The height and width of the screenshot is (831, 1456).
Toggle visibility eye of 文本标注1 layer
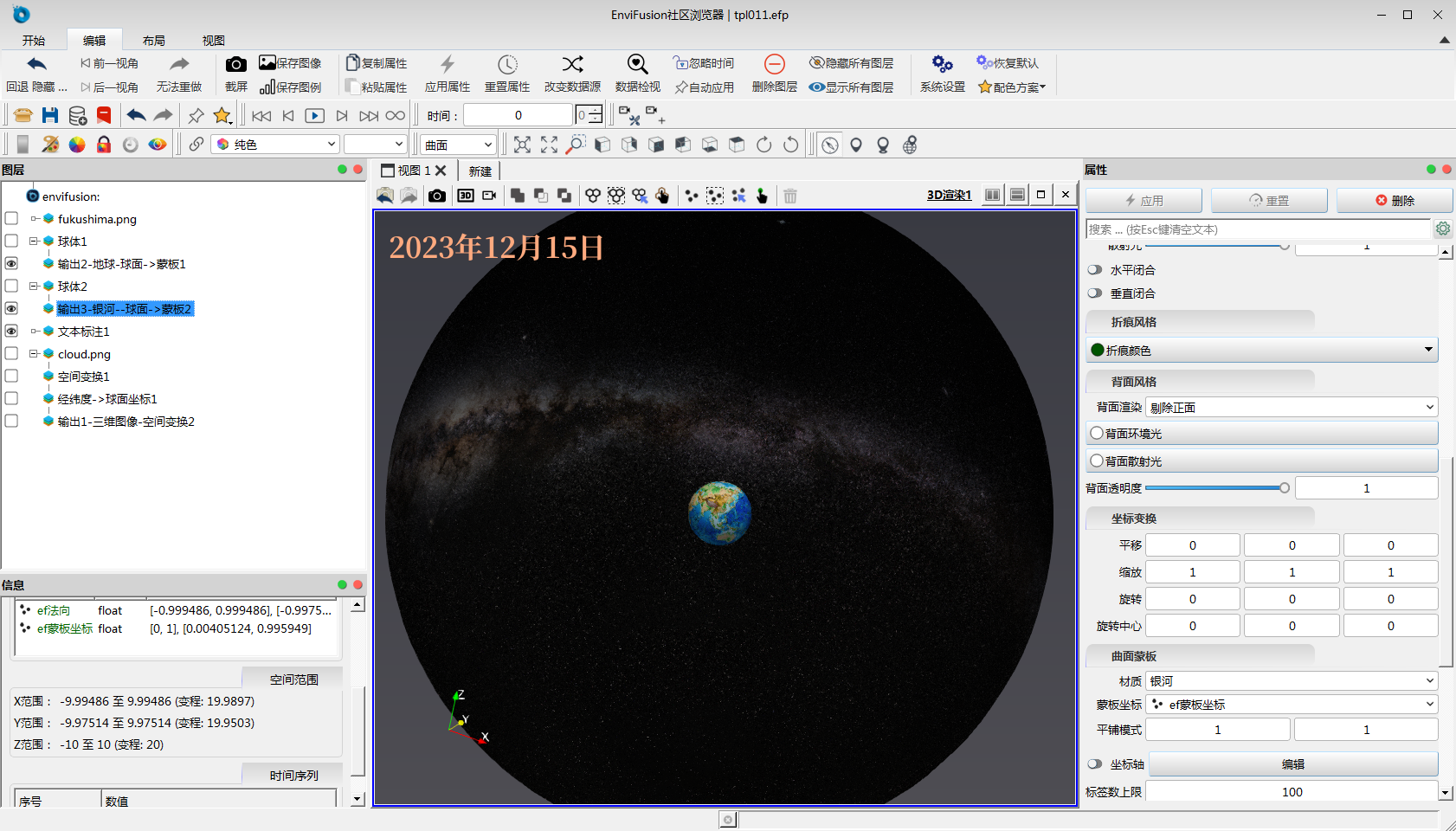[x=11, y=331]
